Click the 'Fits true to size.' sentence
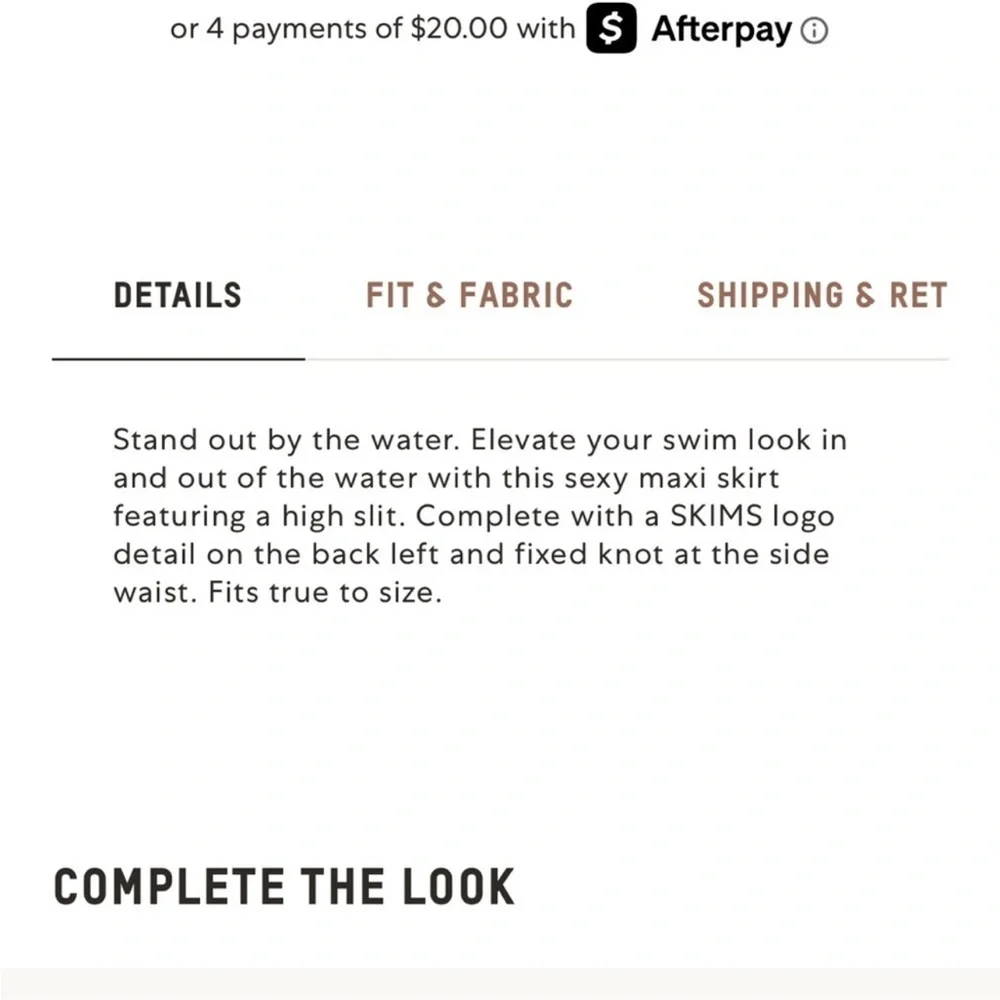The width and height of the screenshot is (1000, 1000). (325, 592)
